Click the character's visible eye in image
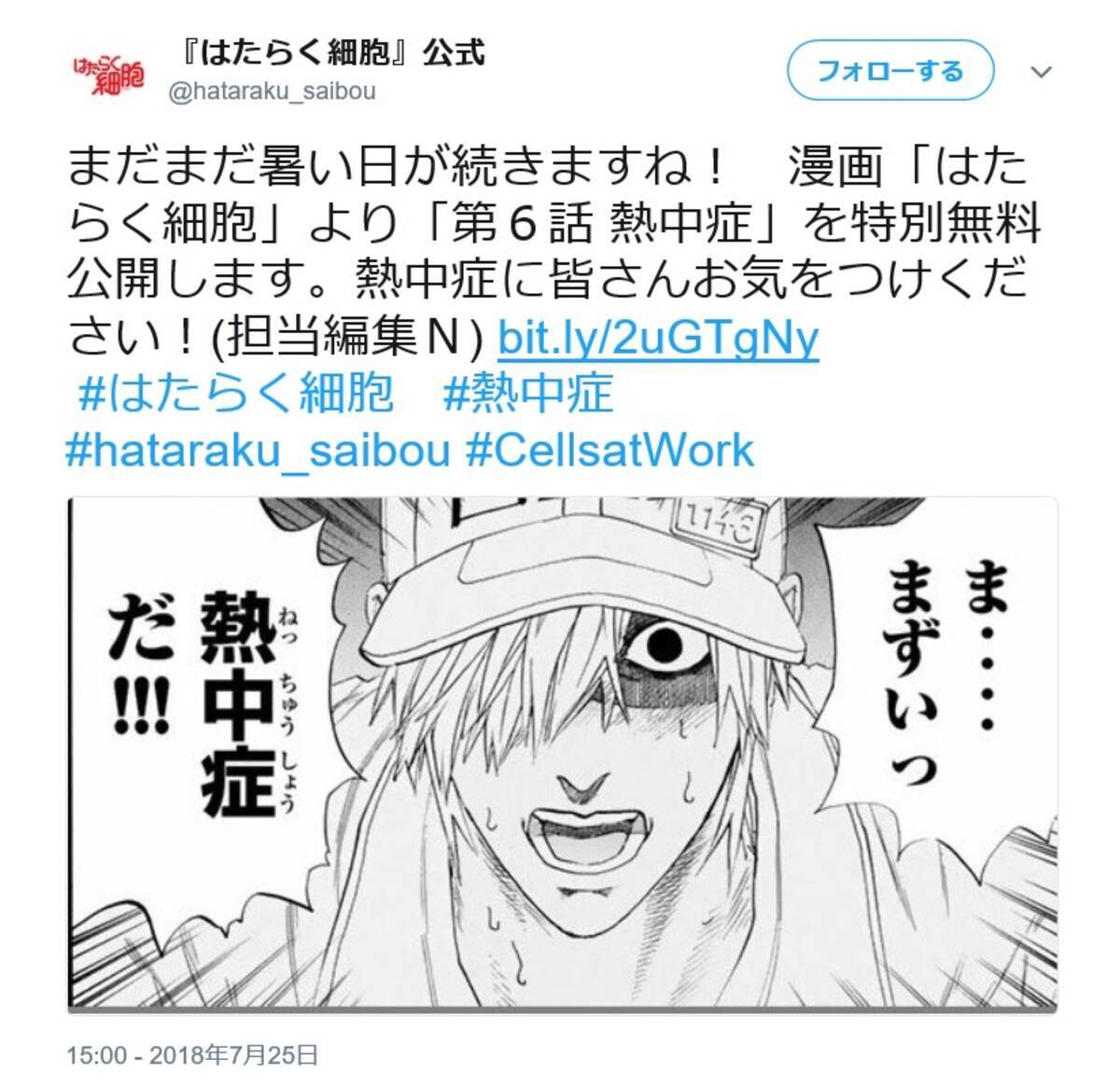Screen dimensions: 1120x1087 667,644
